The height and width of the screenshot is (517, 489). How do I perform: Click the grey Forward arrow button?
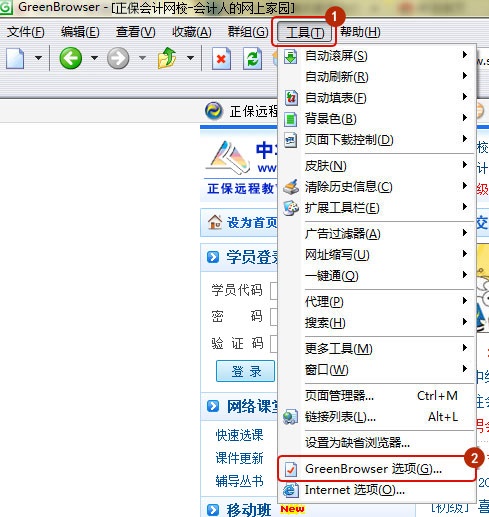pyautogui.click(x=118, y=58)
